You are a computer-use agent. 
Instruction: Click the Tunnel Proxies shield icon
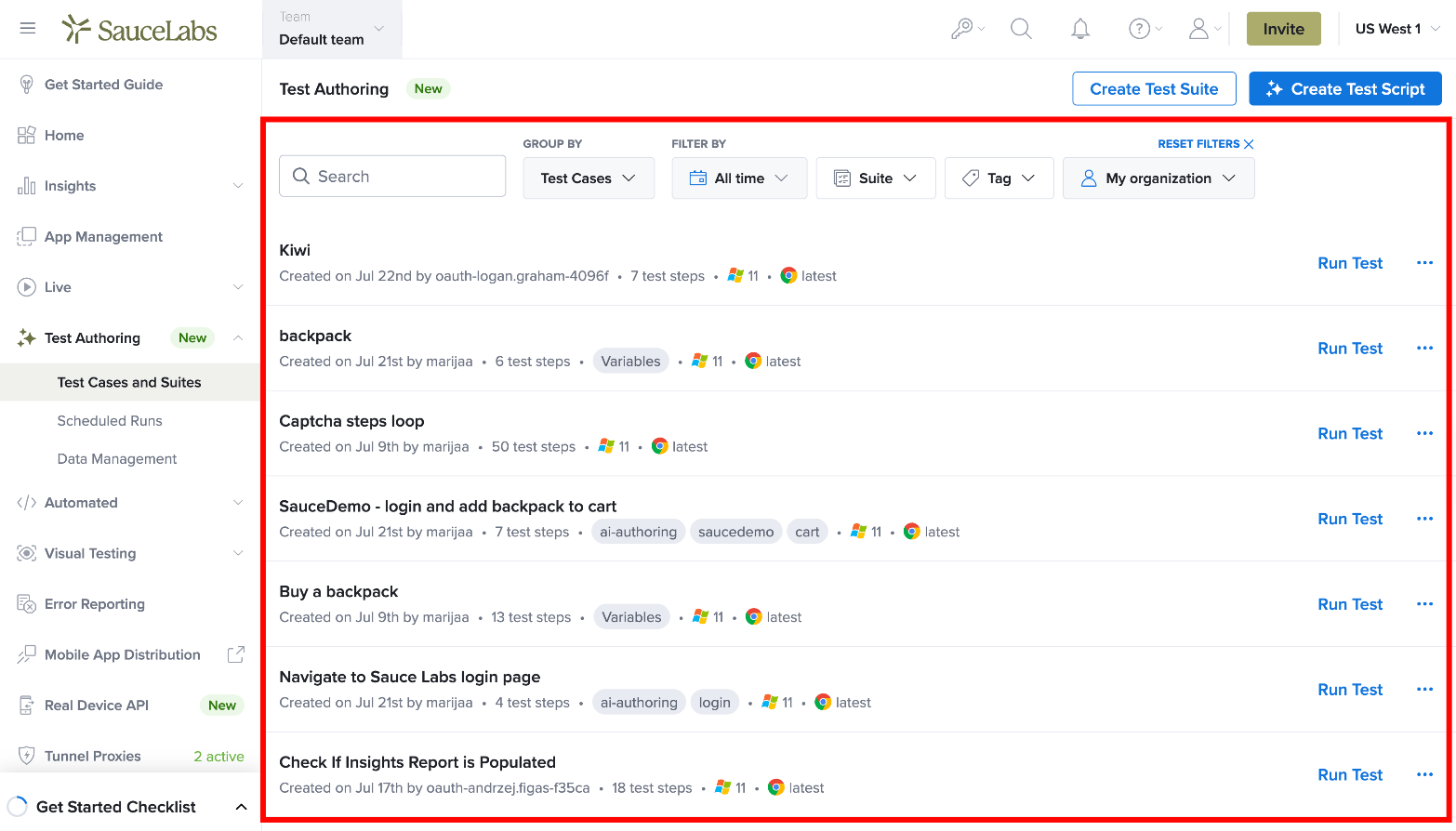point(26,756)
